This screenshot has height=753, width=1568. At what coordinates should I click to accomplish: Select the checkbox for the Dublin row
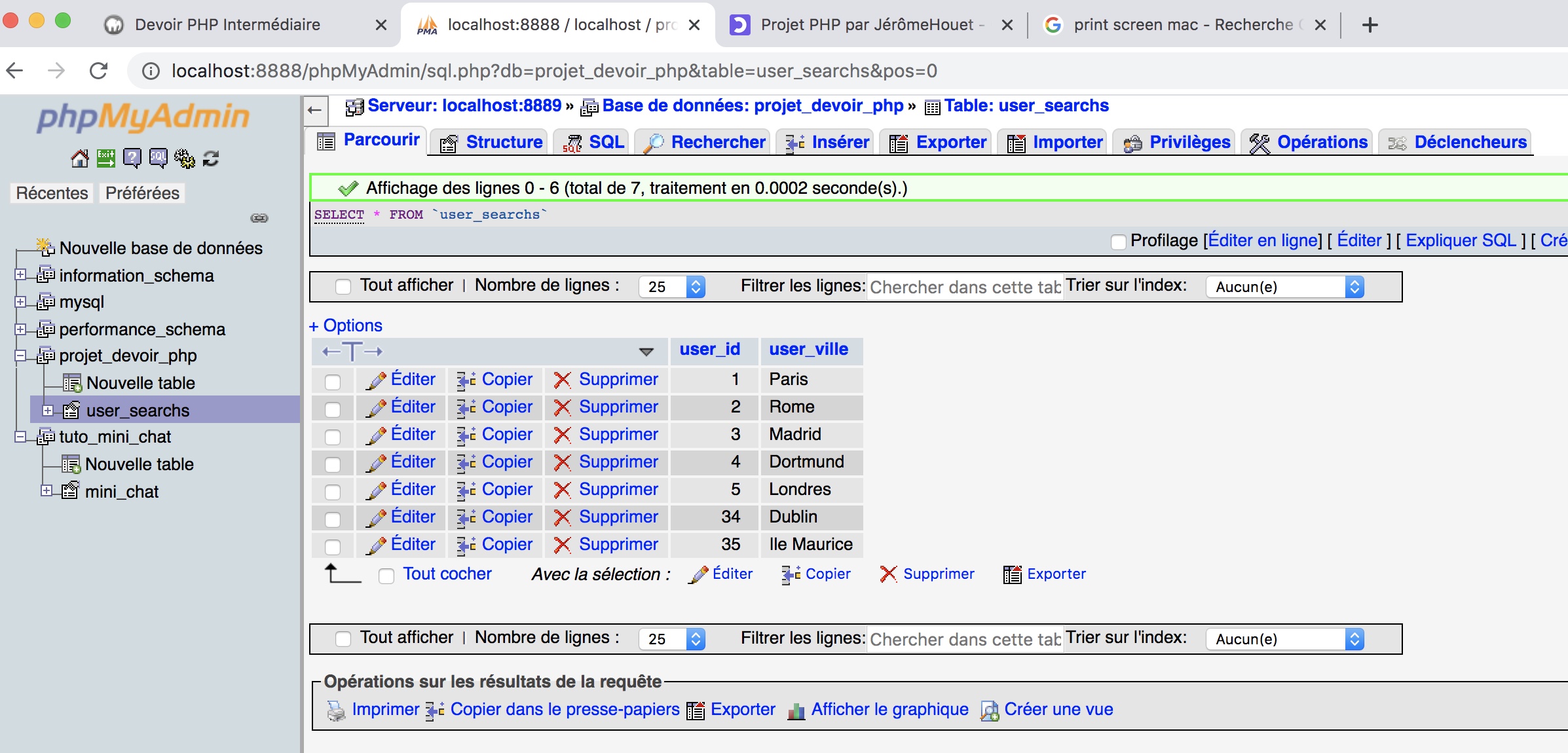pyautogui.click(x=333, y=517)
